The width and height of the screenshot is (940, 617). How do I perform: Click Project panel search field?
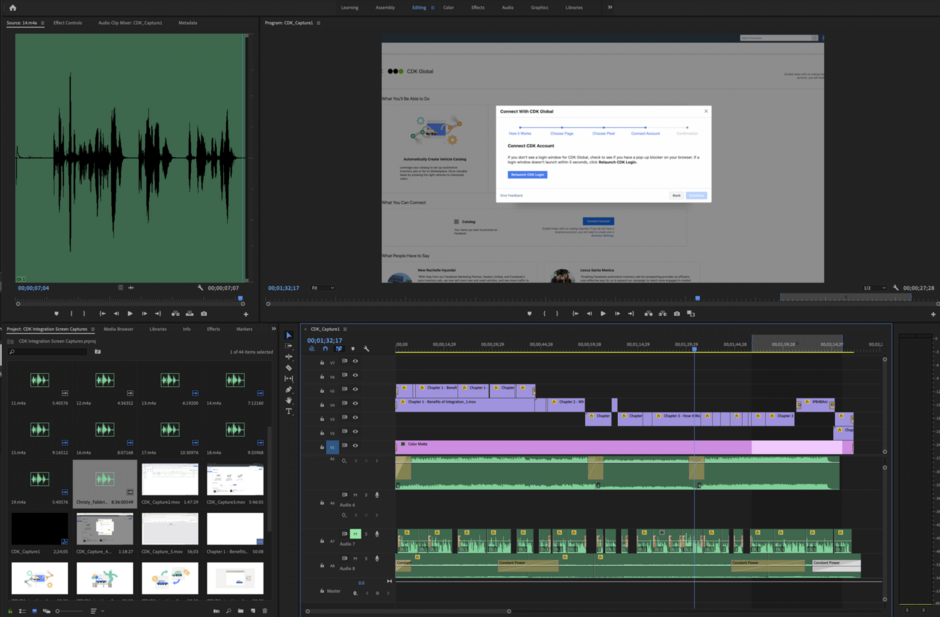(48, 351)
